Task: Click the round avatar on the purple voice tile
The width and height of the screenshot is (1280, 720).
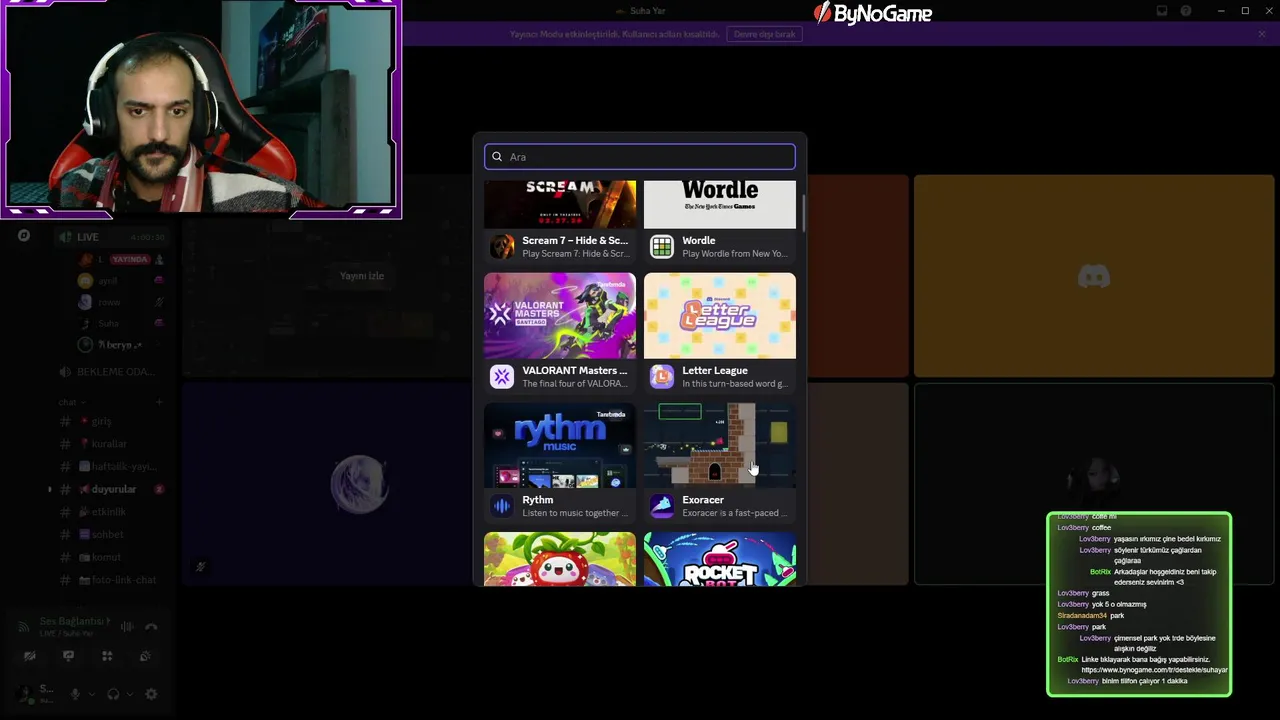Action: [x=359, y=484]
